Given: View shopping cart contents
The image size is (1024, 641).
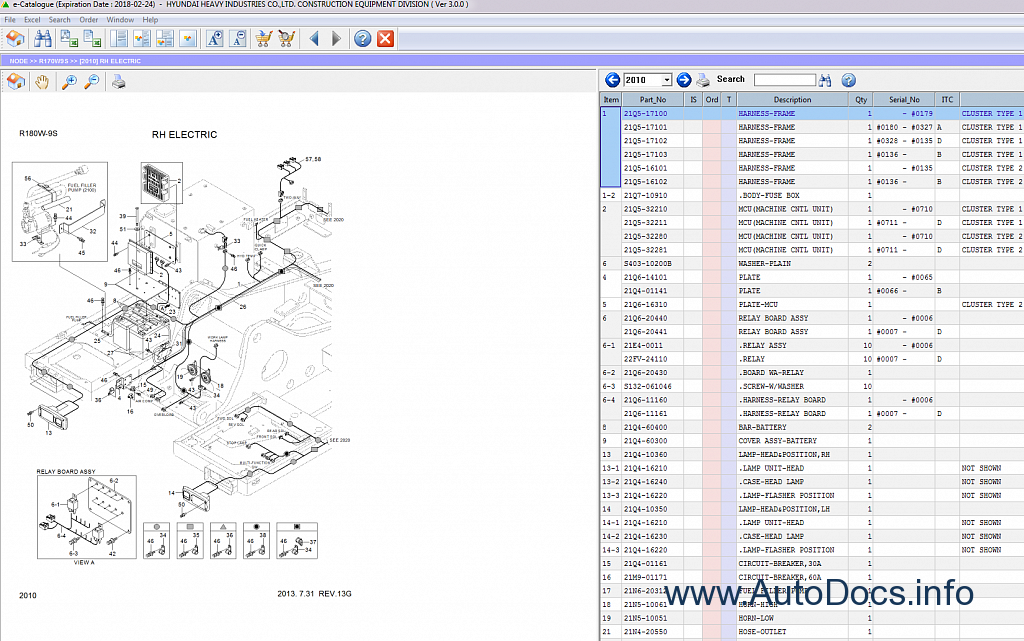Looking at the screenshot, I should 287,39.
